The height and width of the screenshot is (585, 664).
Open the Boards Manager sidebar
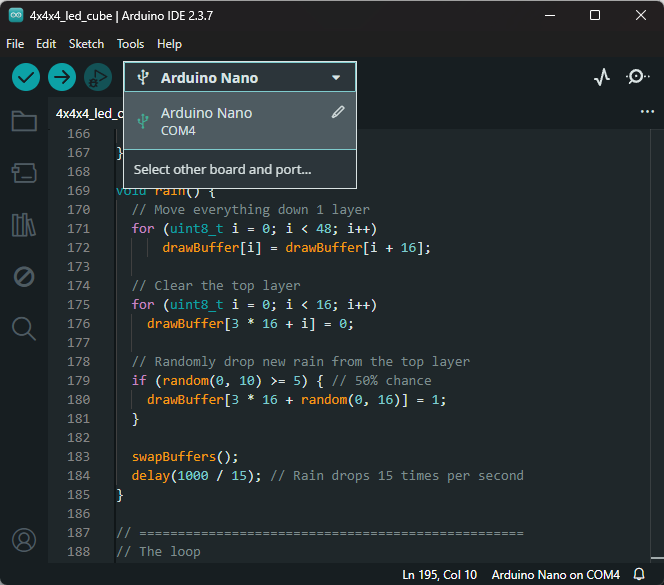(x=24, y=174)
